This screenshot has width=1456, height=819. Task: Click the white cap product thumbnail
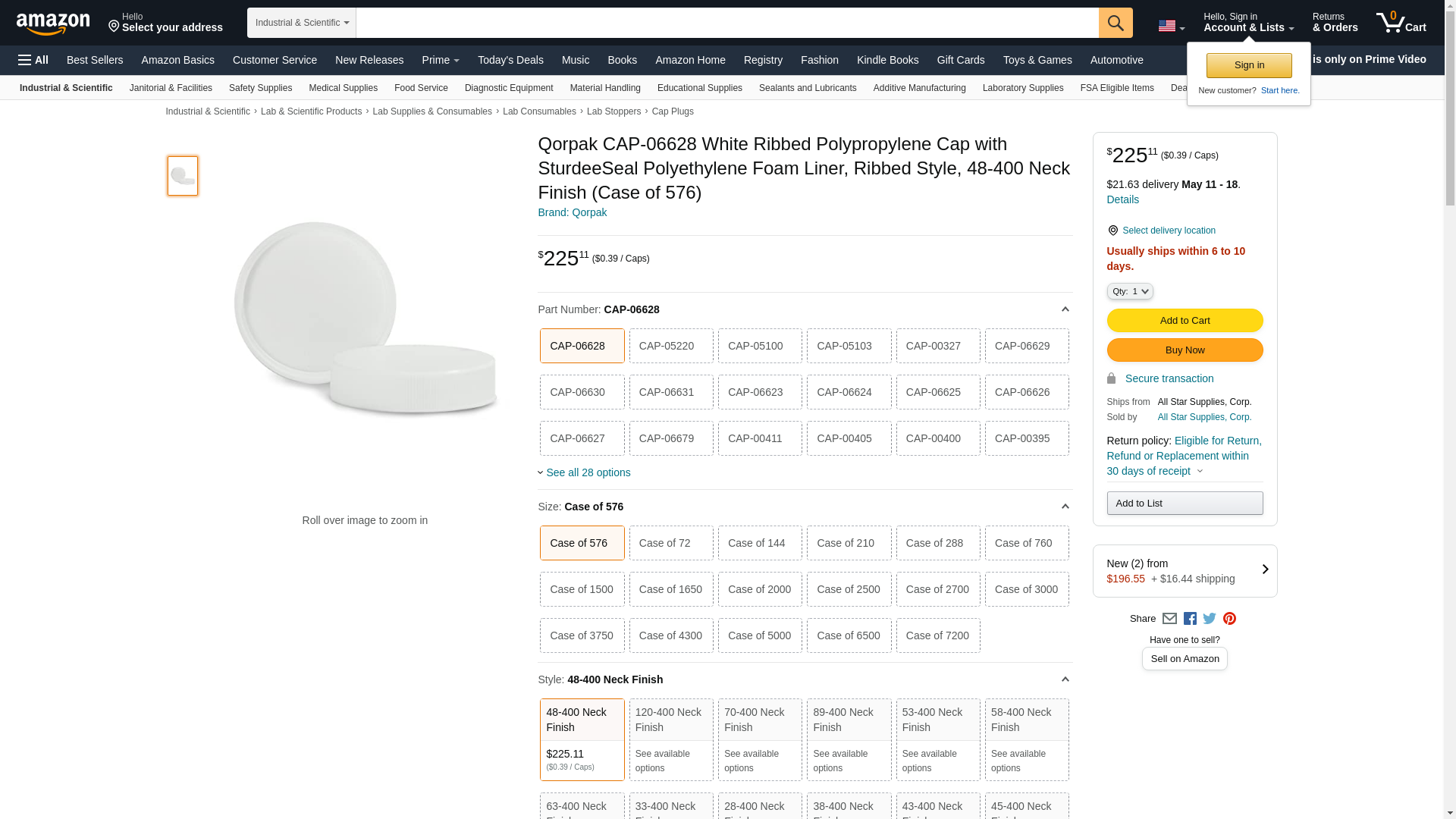coord(183,176)
